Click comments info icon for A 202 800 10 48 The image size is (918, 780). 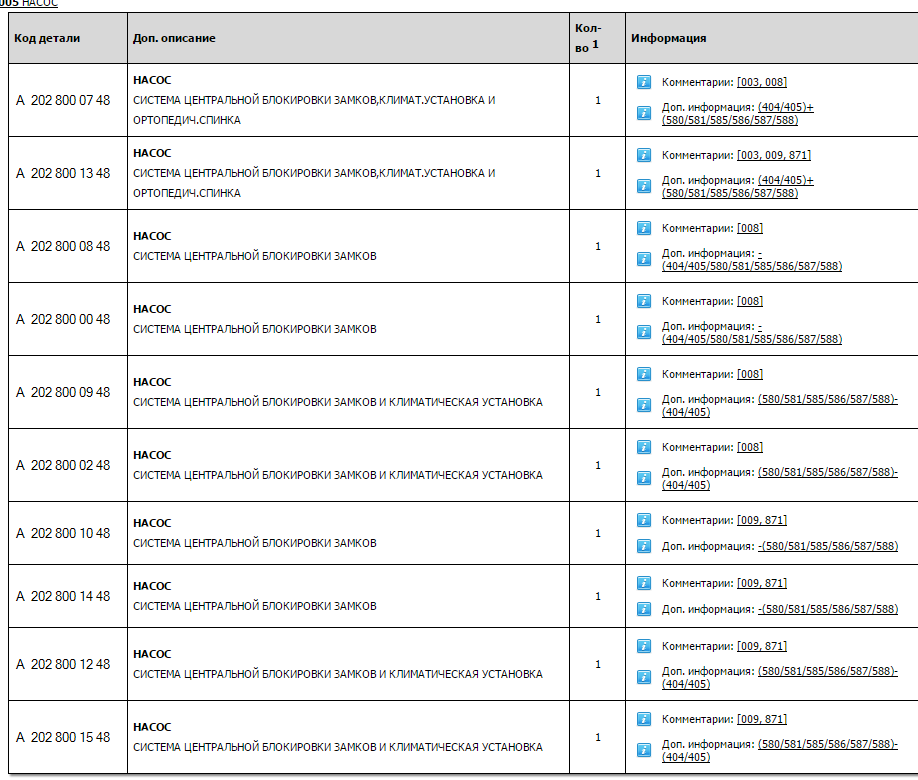643,520
